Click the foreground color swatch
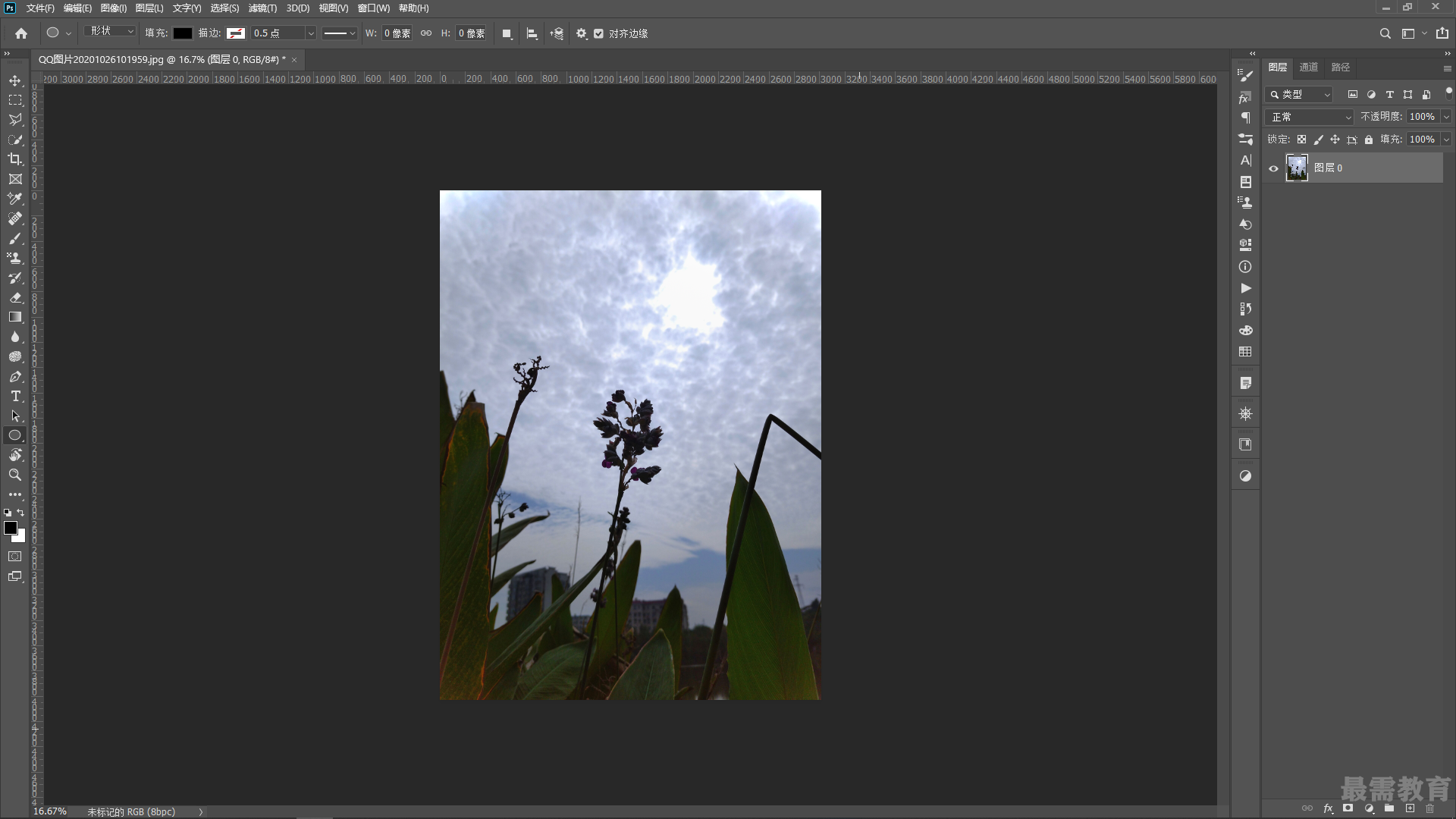Viewport: 1456px width, 819px height. click(x=11, y=528)
